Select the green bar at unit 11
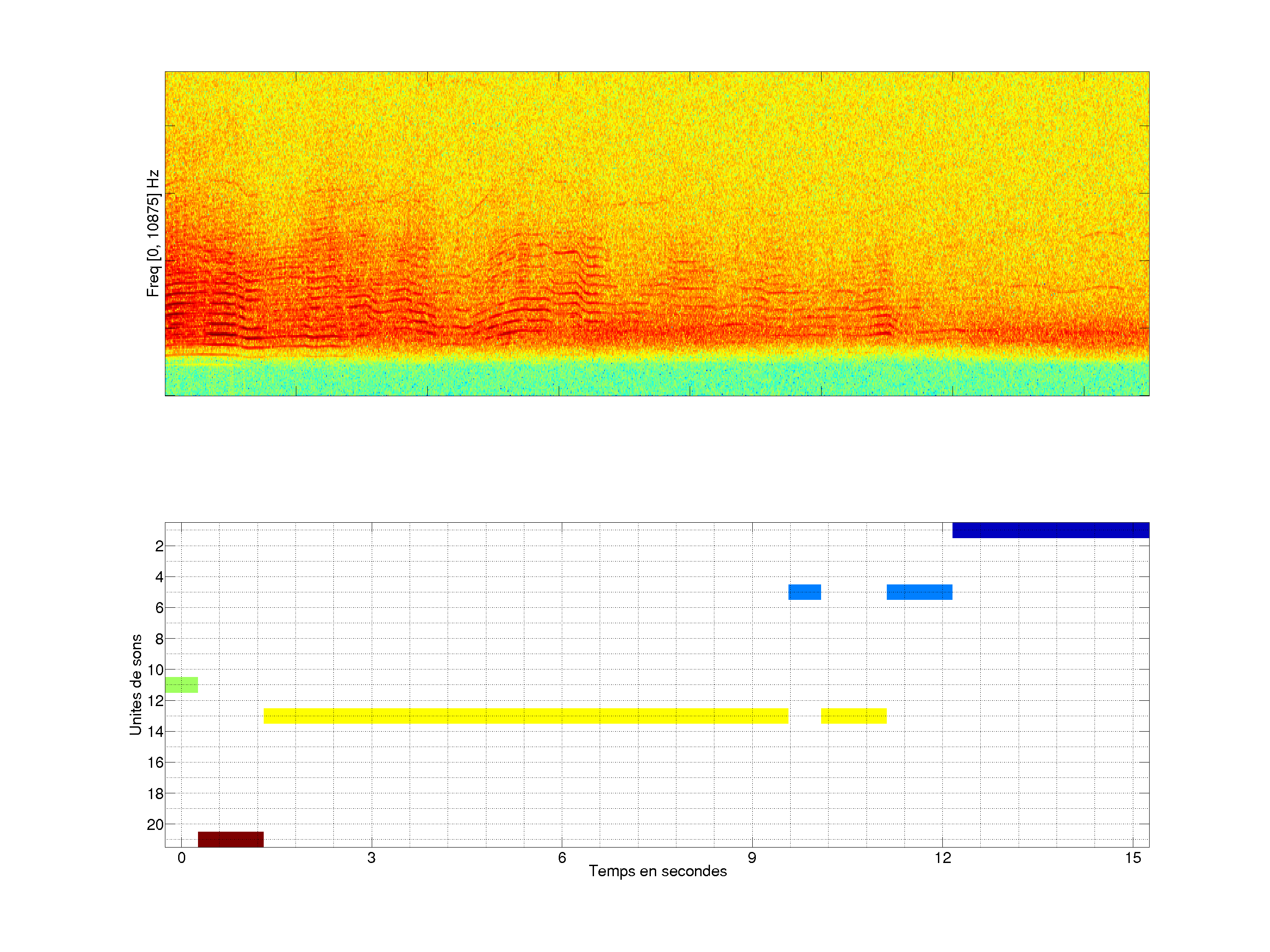1270x952 pixels. click(x=181, y=684)
